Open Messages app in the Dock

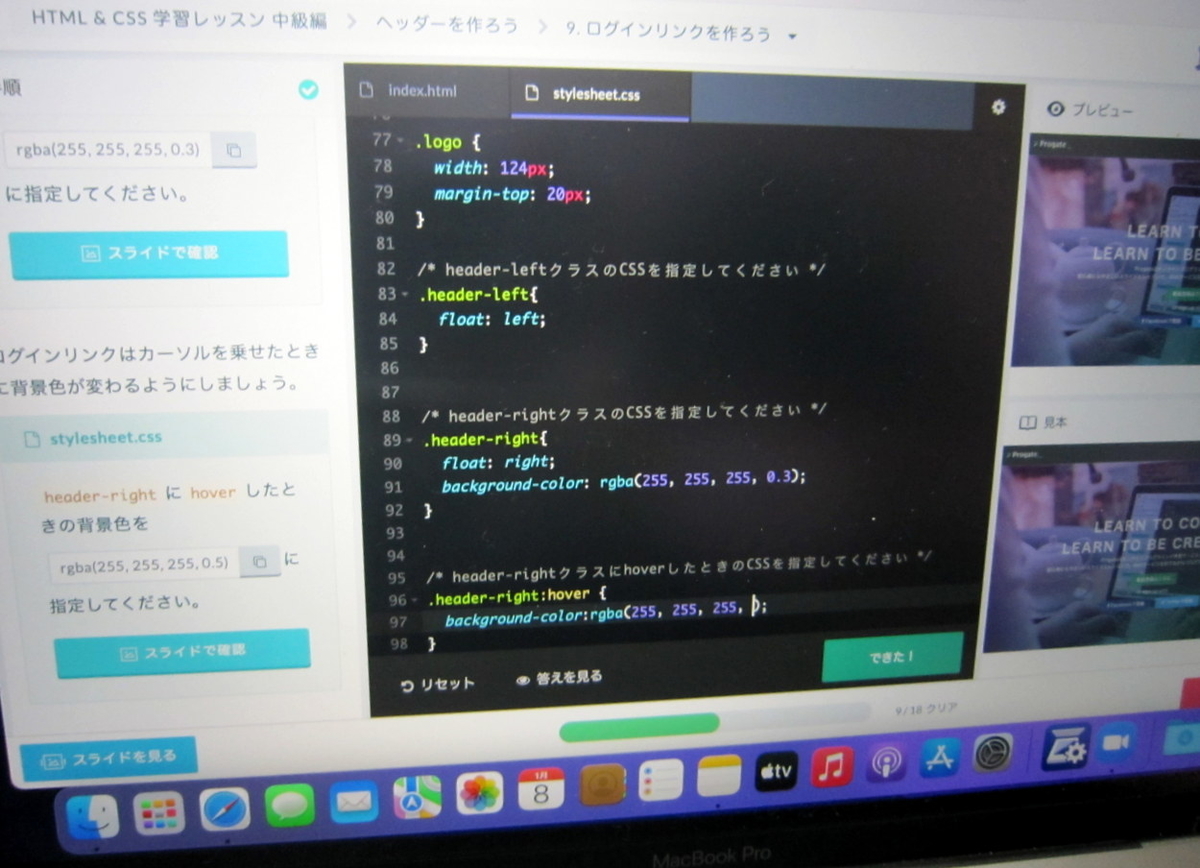point(290,805)
